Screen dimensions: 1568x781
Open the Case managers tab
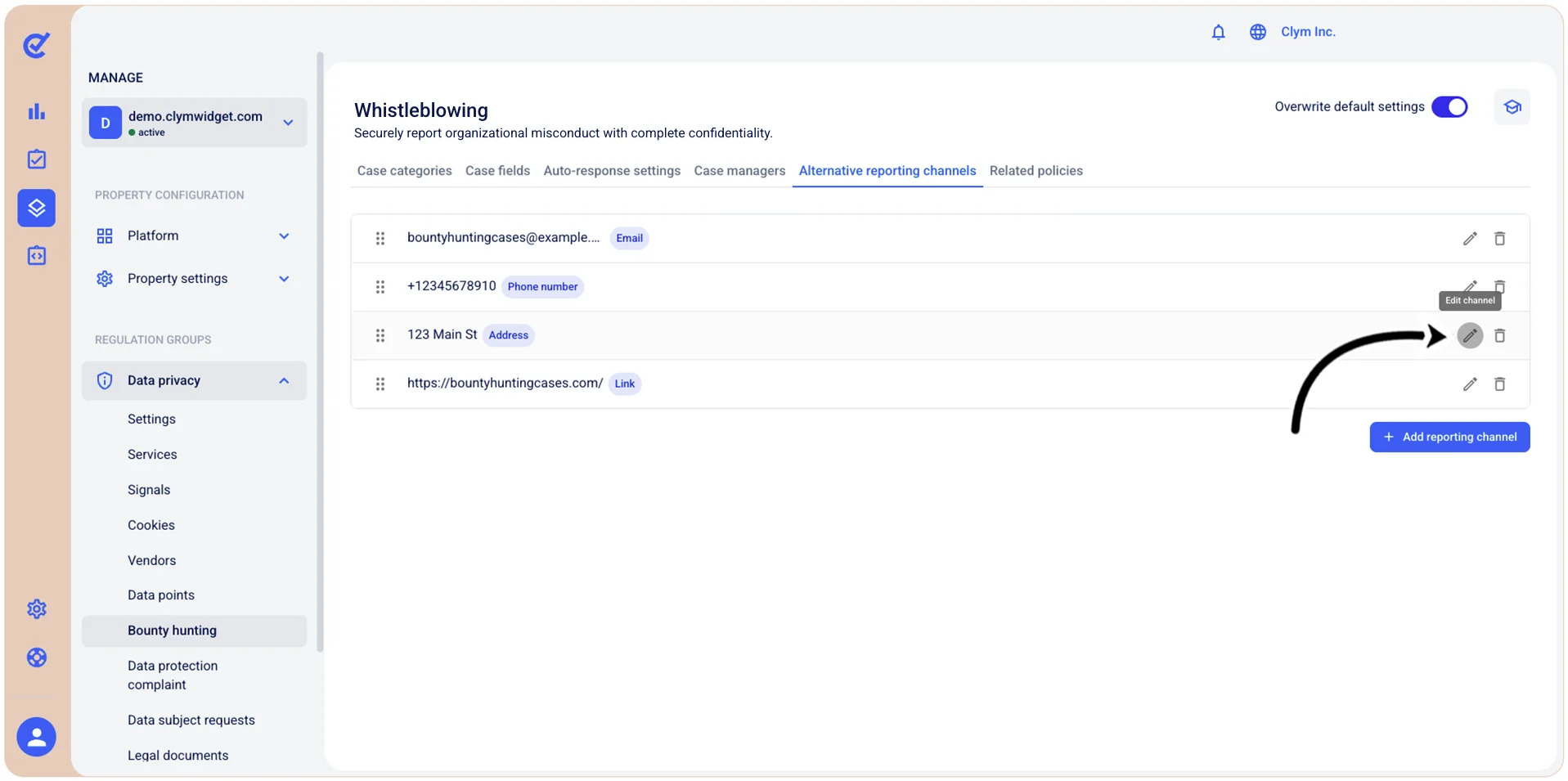[739, 171]
